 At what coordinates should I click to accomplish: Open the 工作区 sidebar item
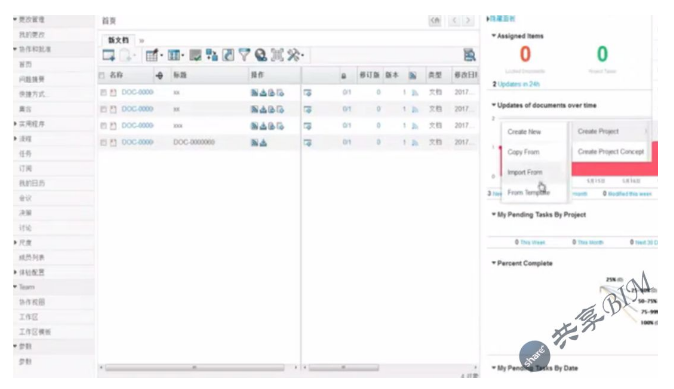[28, 317]
